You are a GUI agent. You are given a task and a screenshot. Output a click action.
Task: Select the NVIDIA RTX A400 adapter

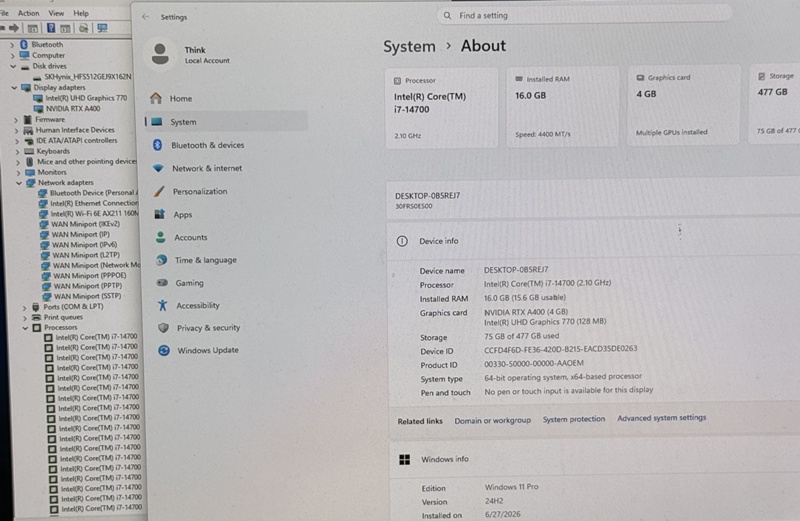click(x=73, y=109)
